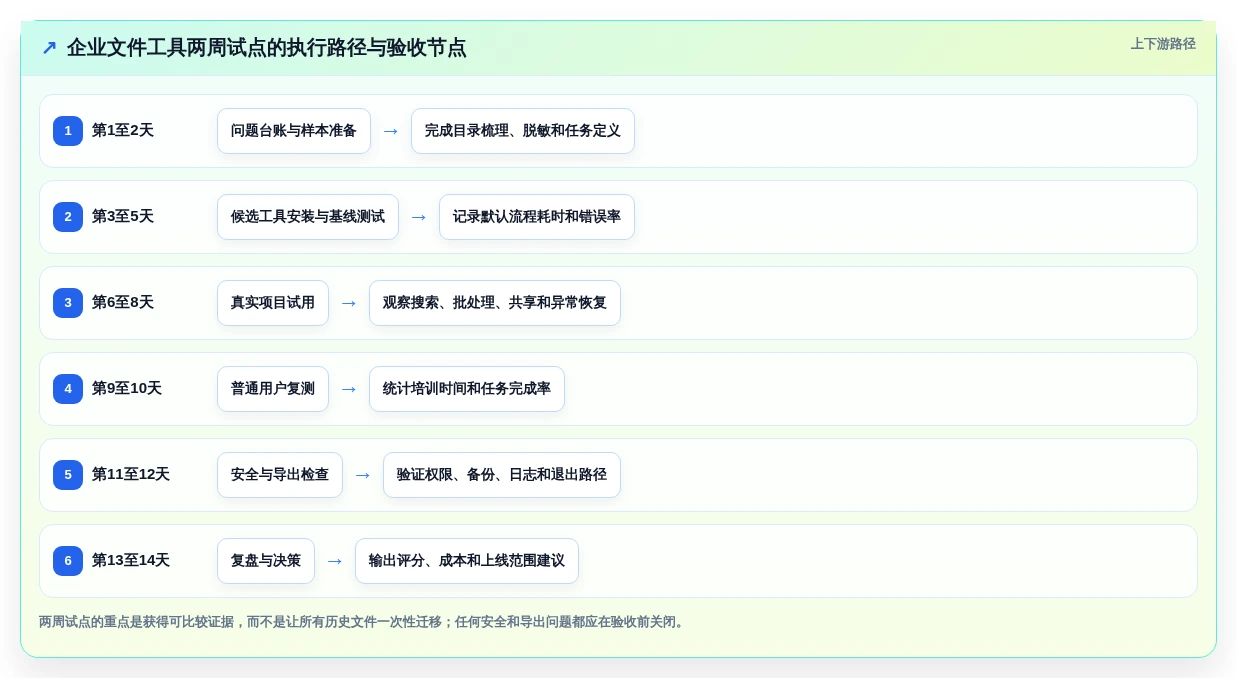Select the 第1至2天 label
The height and width of the screenshot is (678, 1237).
[123, 131]
